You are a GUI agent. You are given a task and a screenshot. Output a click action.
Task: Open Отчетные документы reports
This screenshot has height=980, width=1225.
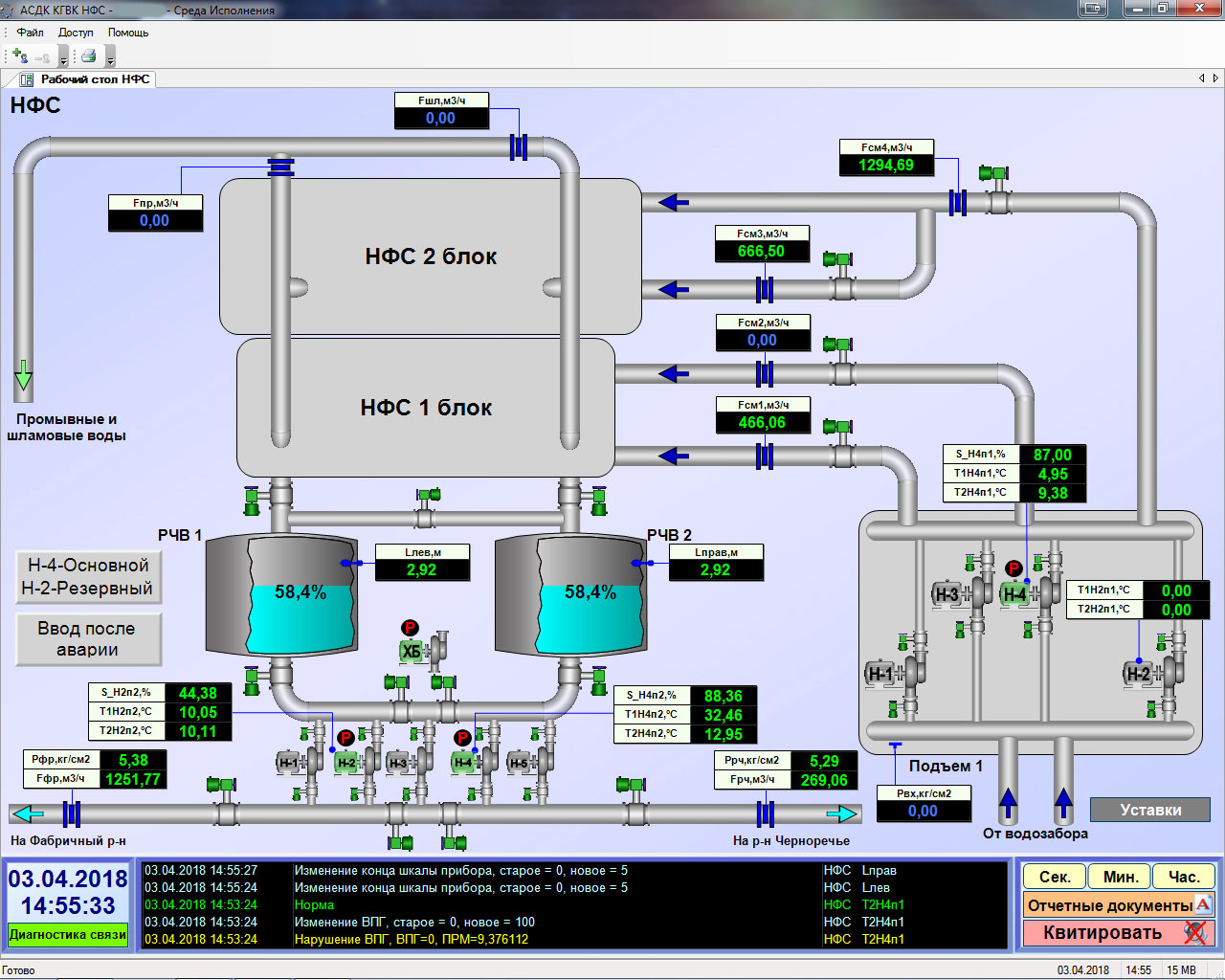pos(1110,904)
